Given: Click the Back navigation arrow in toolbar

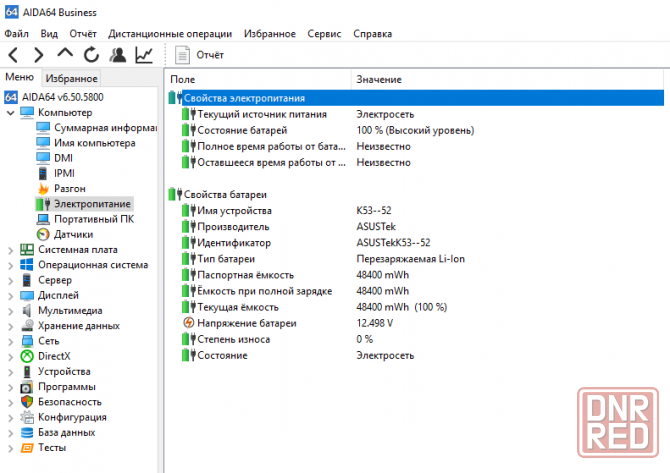Looking at the screenshot, I should (x=13, y=55).
